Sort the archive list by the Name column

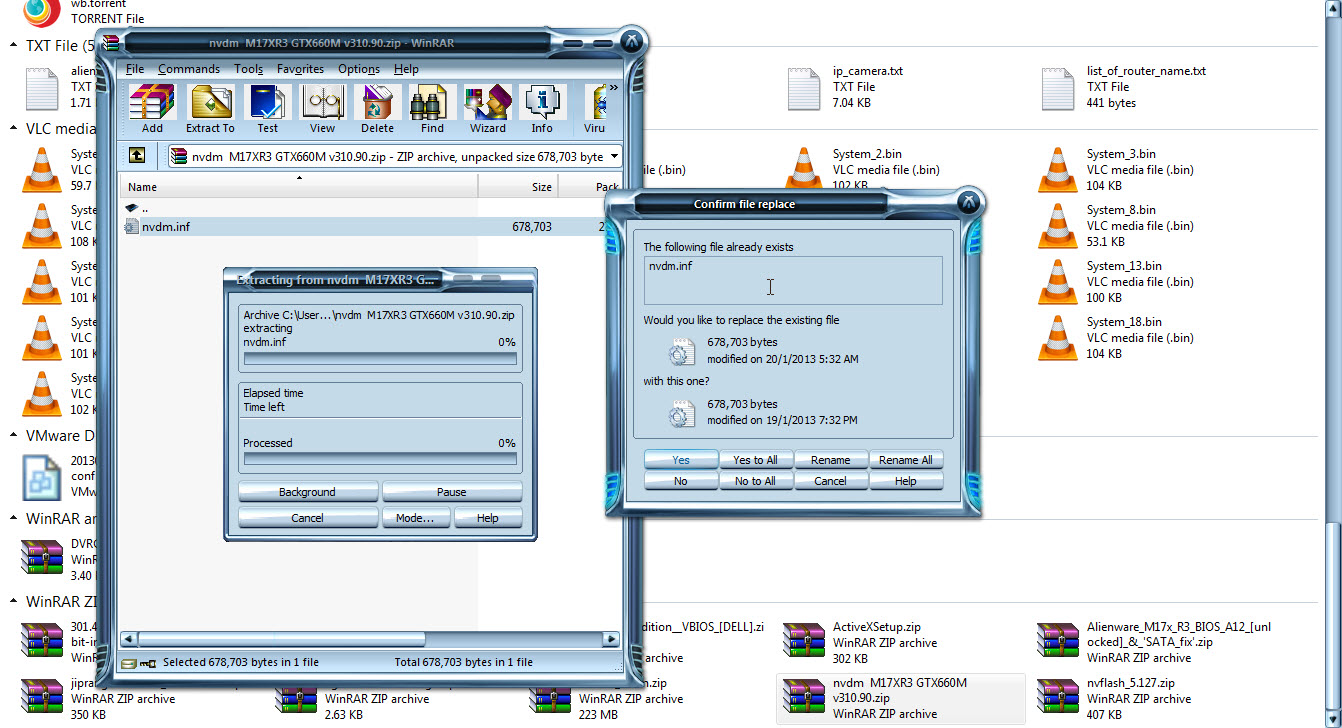click(298, 187)
